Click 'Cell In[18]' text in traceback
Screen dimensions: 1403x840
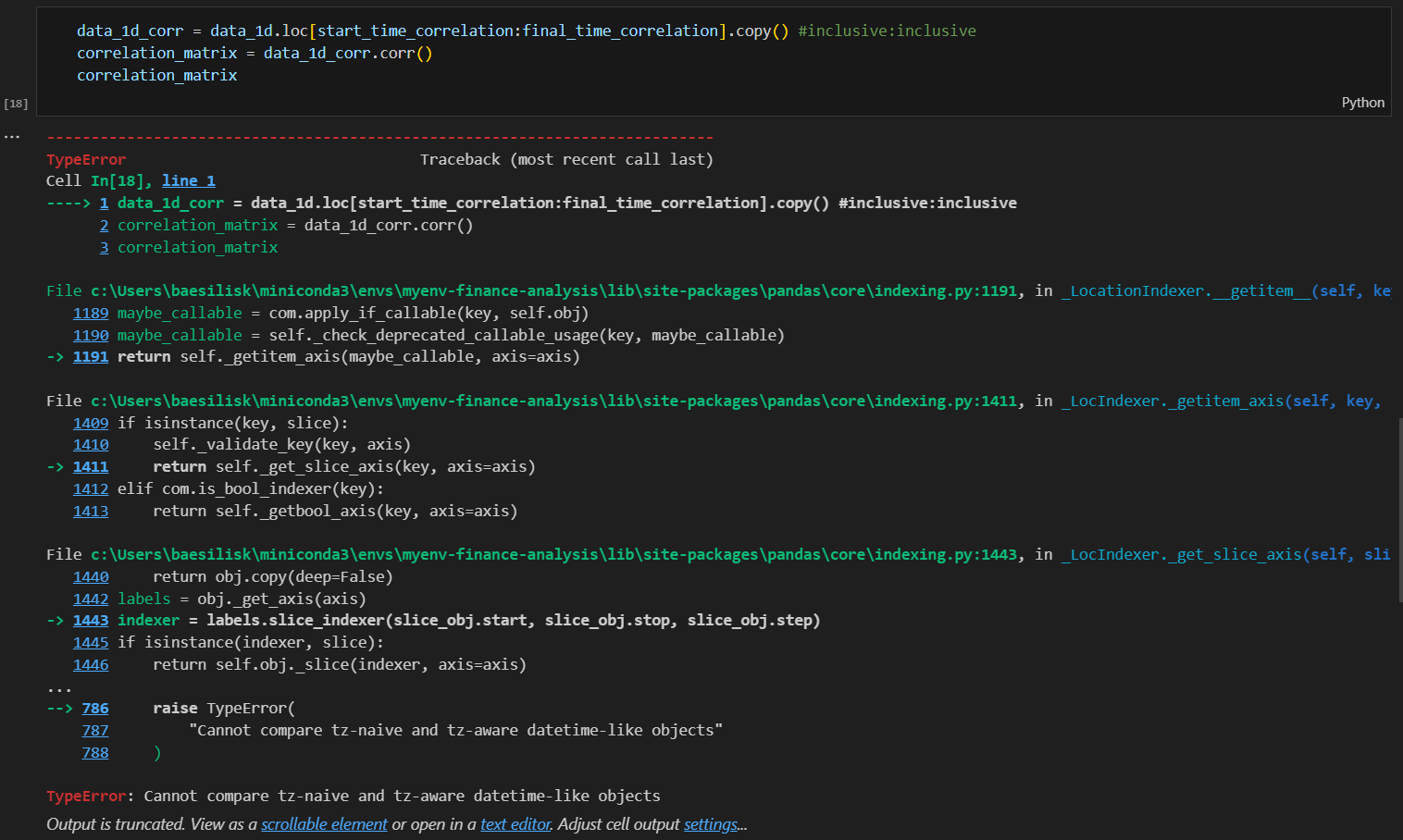click(x=99, y=181)
